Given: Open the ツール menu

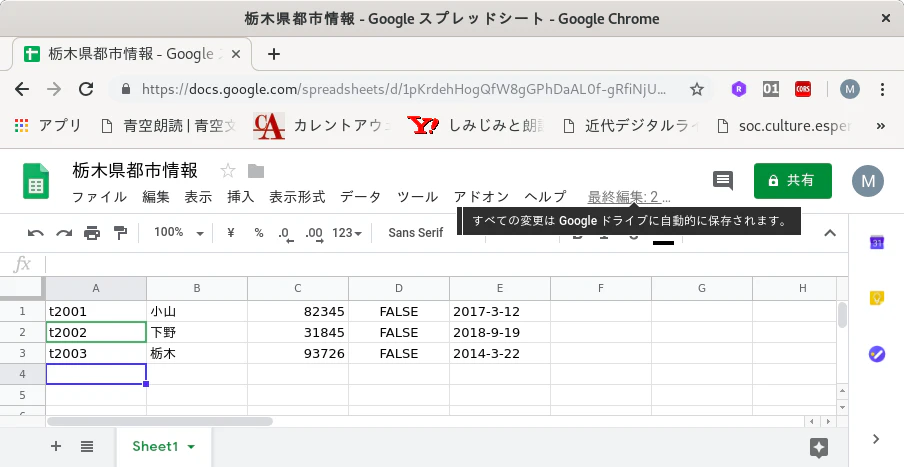Looking at the screenshot, I should tap(417, 197).
